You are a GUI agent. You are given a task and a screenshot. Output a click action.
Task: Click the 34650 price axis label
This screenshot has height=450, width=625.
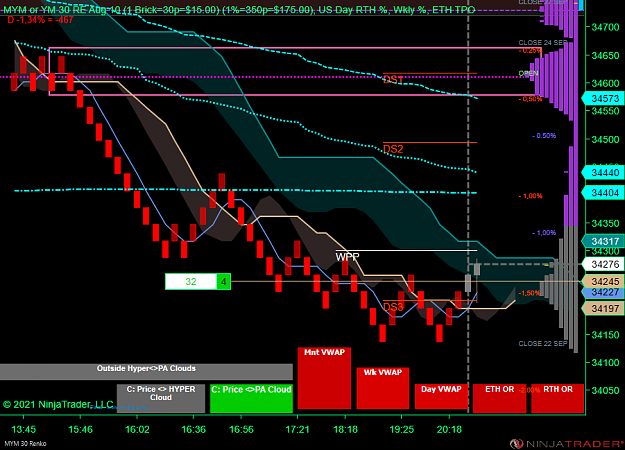click(605, 55)
